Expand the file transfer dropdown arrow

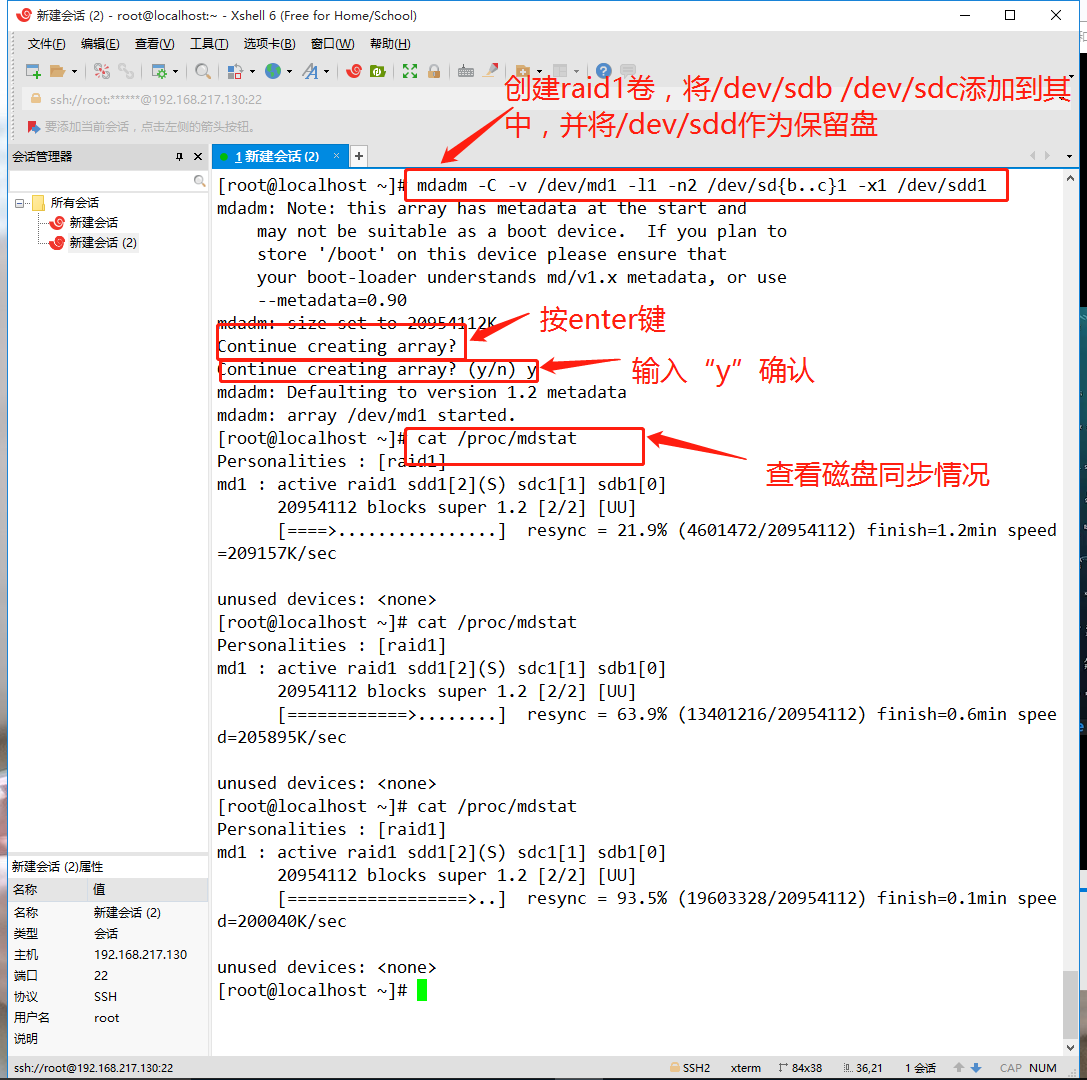coord(252,71)
